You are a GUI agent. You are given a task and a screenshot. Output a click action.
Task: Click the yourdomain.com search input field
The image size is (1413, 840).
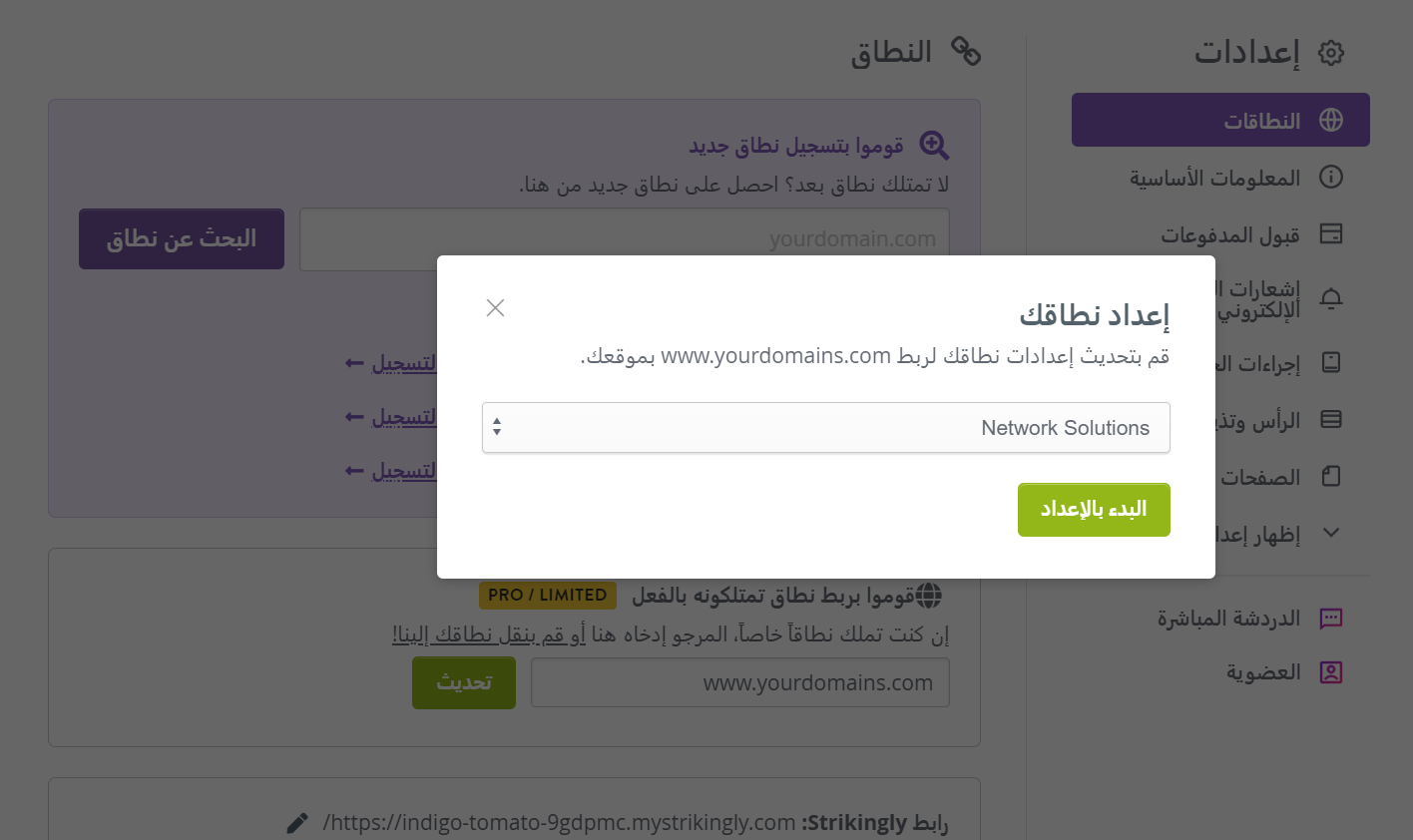[x=625, y=239]
